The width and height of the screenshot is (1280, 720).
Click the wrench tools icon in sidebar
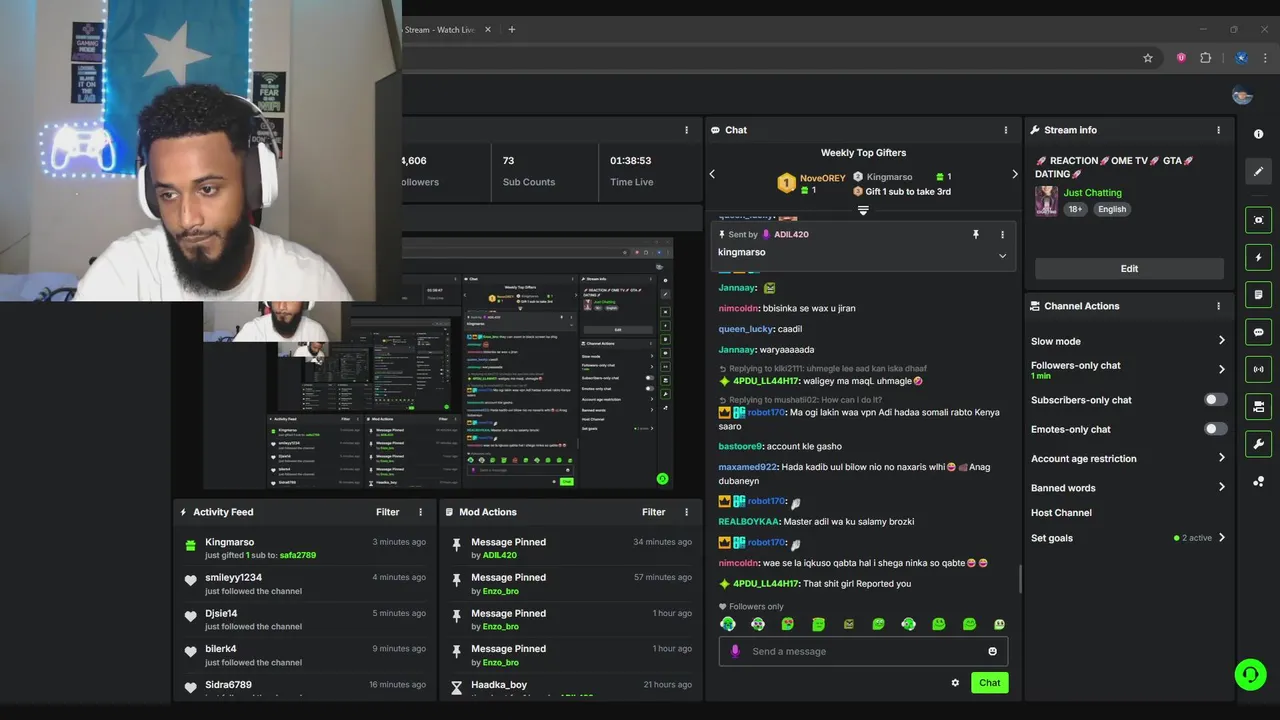1258,444
